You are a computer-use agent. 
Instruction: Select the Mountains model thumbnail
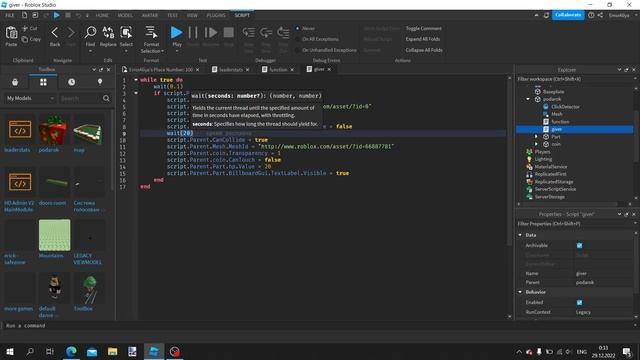point(54,235)
